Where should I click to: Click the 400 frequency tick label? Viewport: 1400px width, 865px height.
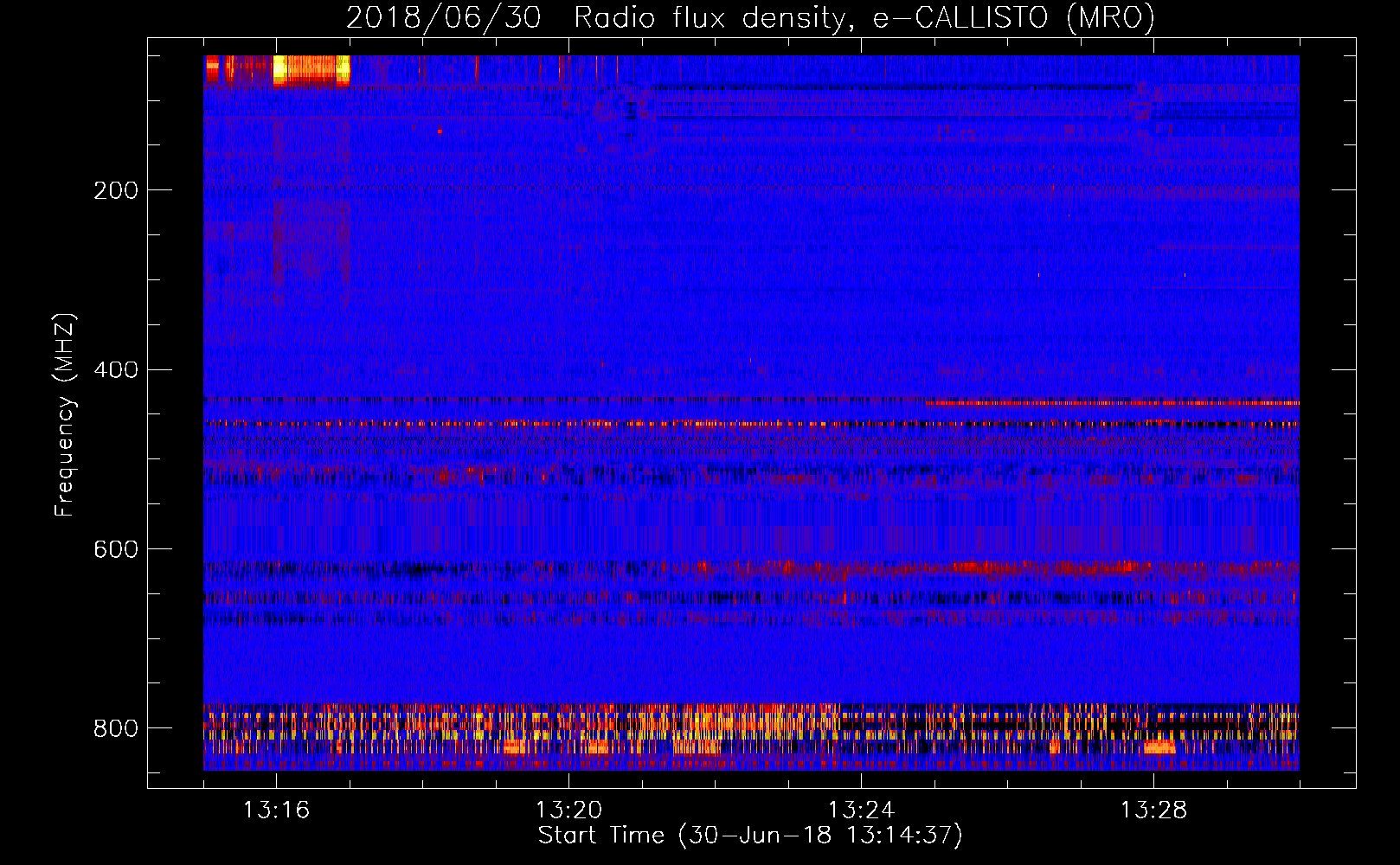tap(116, 369)
